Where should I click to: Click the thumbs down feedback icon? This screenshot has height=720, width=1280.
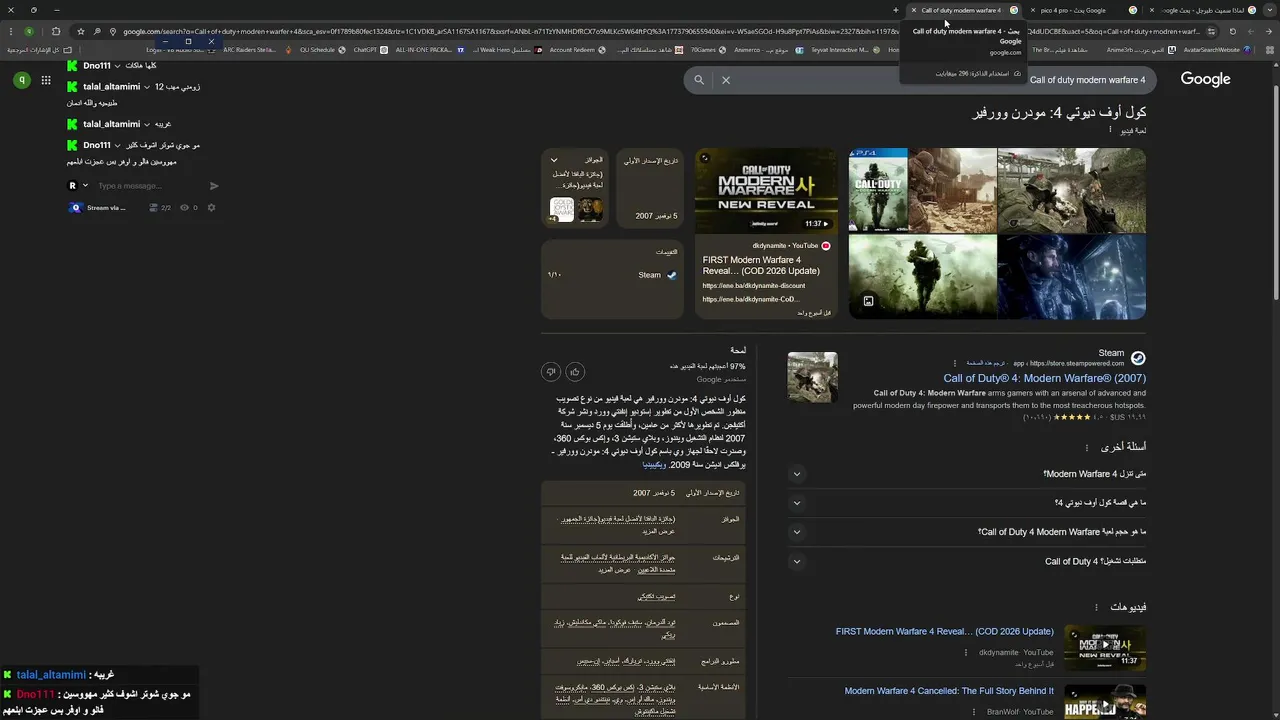coord(550,372)
